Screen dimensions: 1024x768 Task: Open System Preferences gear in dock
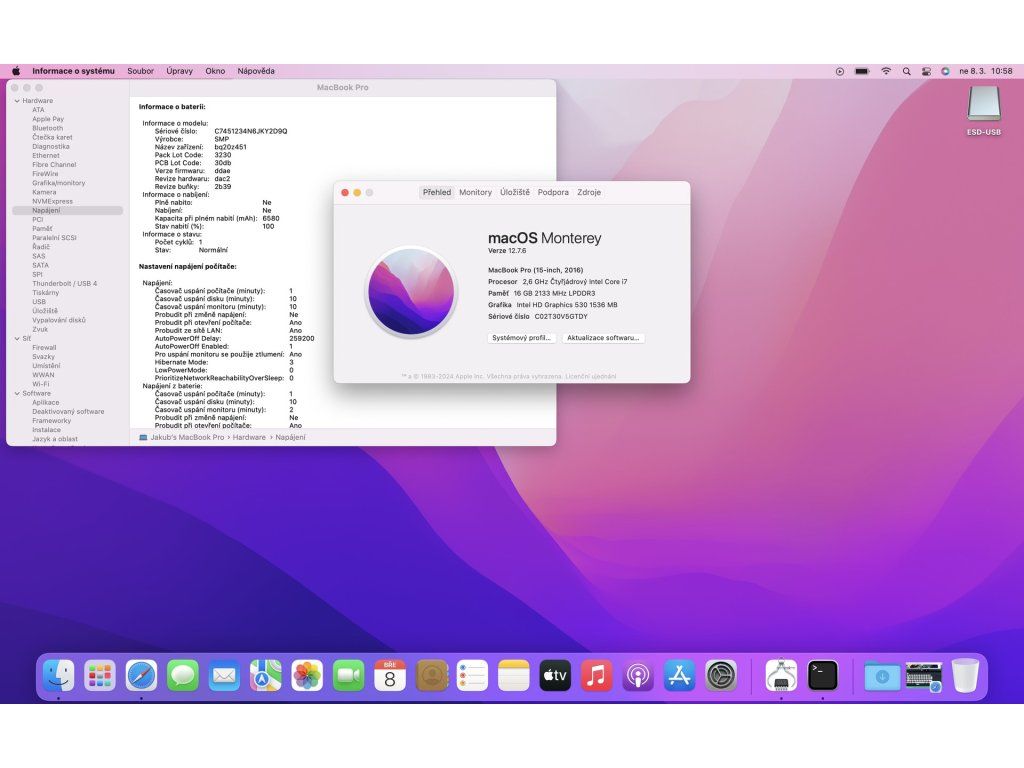(x=721, y=676)
